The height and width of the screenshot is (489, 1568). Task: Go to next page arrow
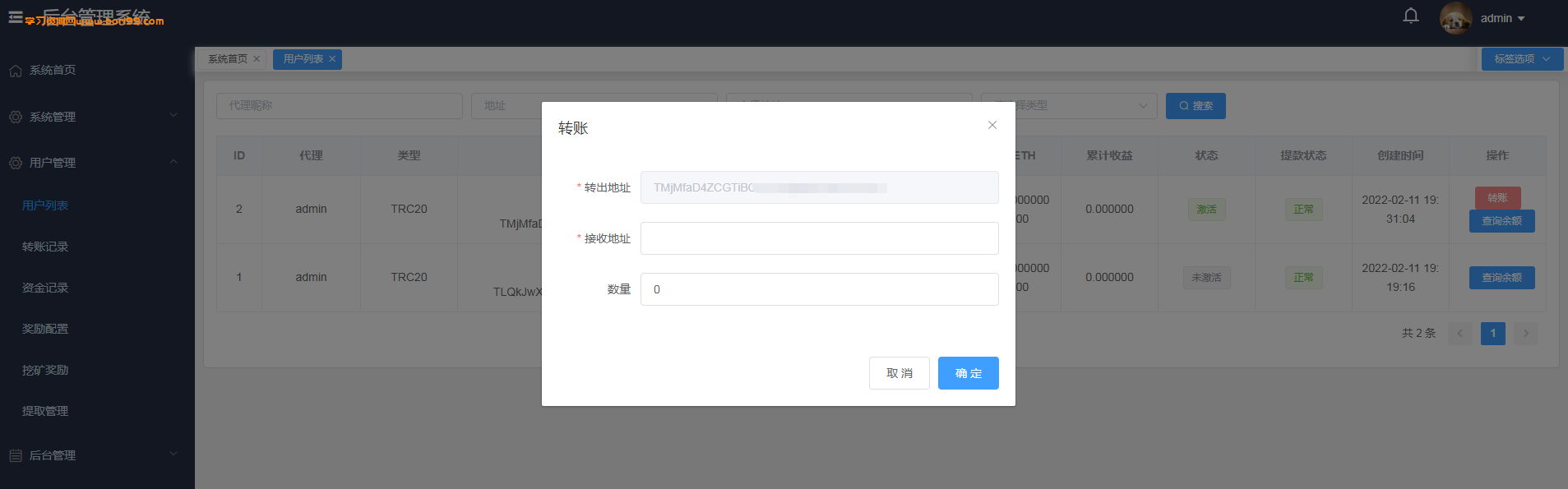click(x=1526, y=333)
